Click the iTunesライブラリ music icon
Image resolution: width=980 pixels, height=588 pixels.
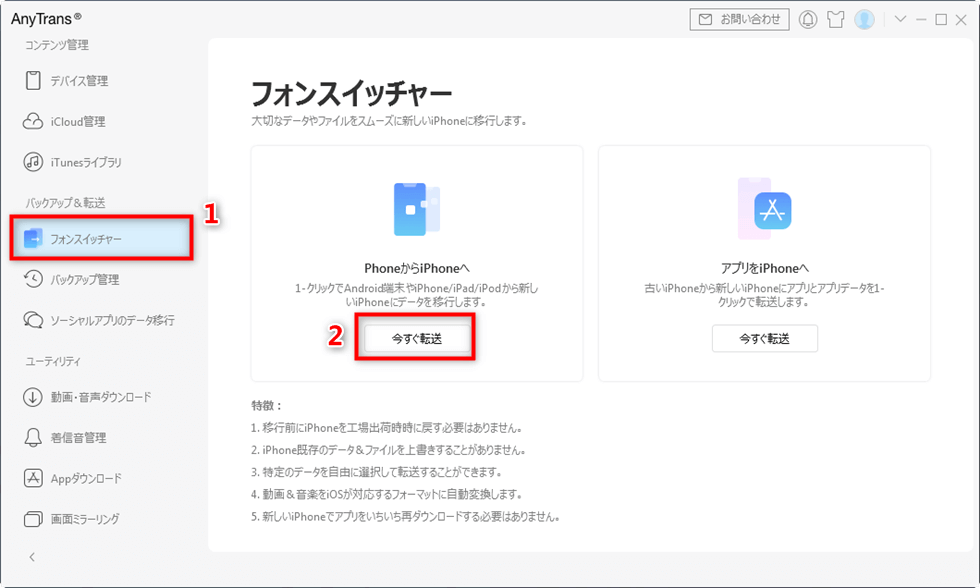click(33, 162)
